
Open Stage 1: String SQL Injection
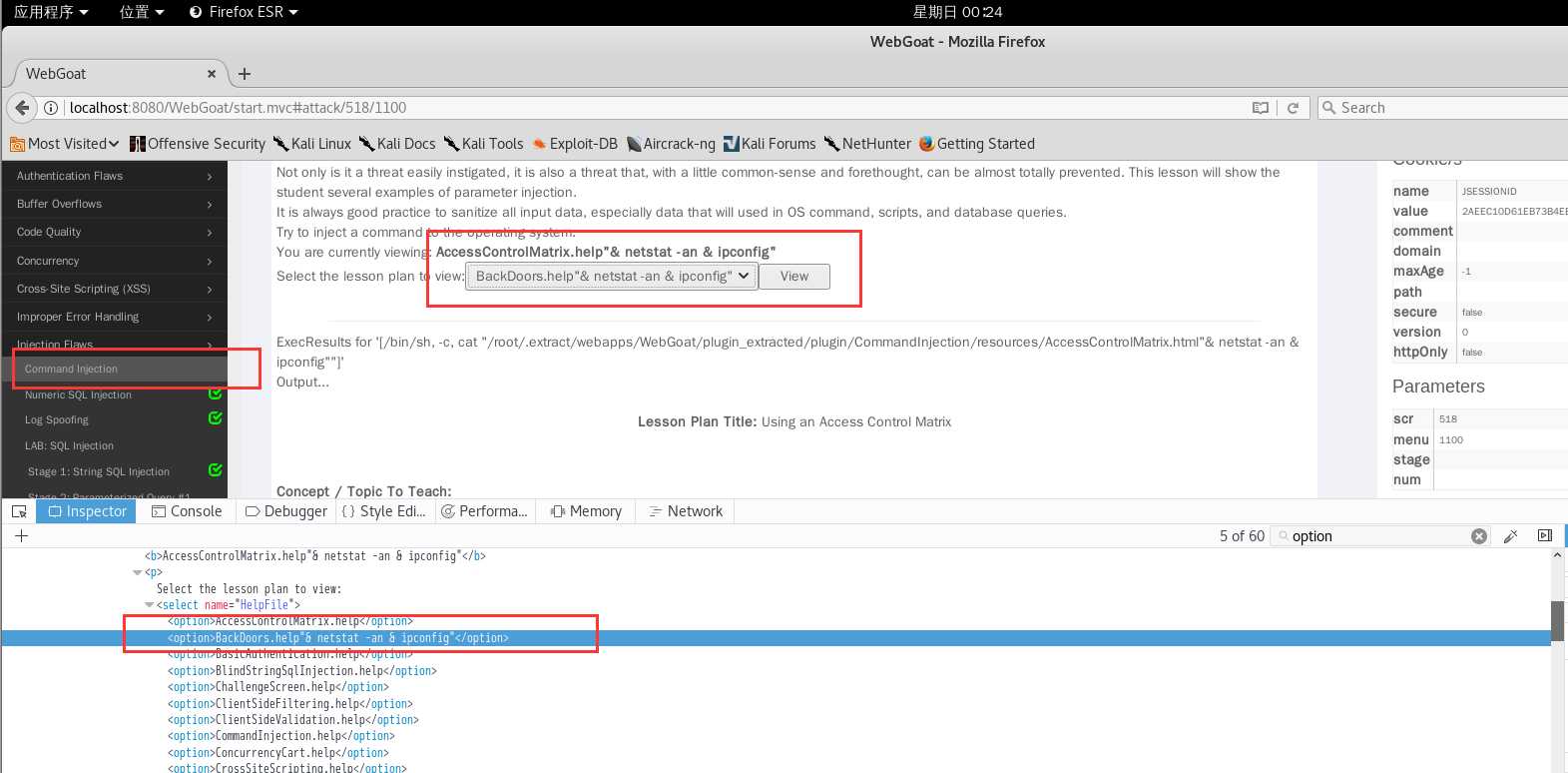coord(99,472)
